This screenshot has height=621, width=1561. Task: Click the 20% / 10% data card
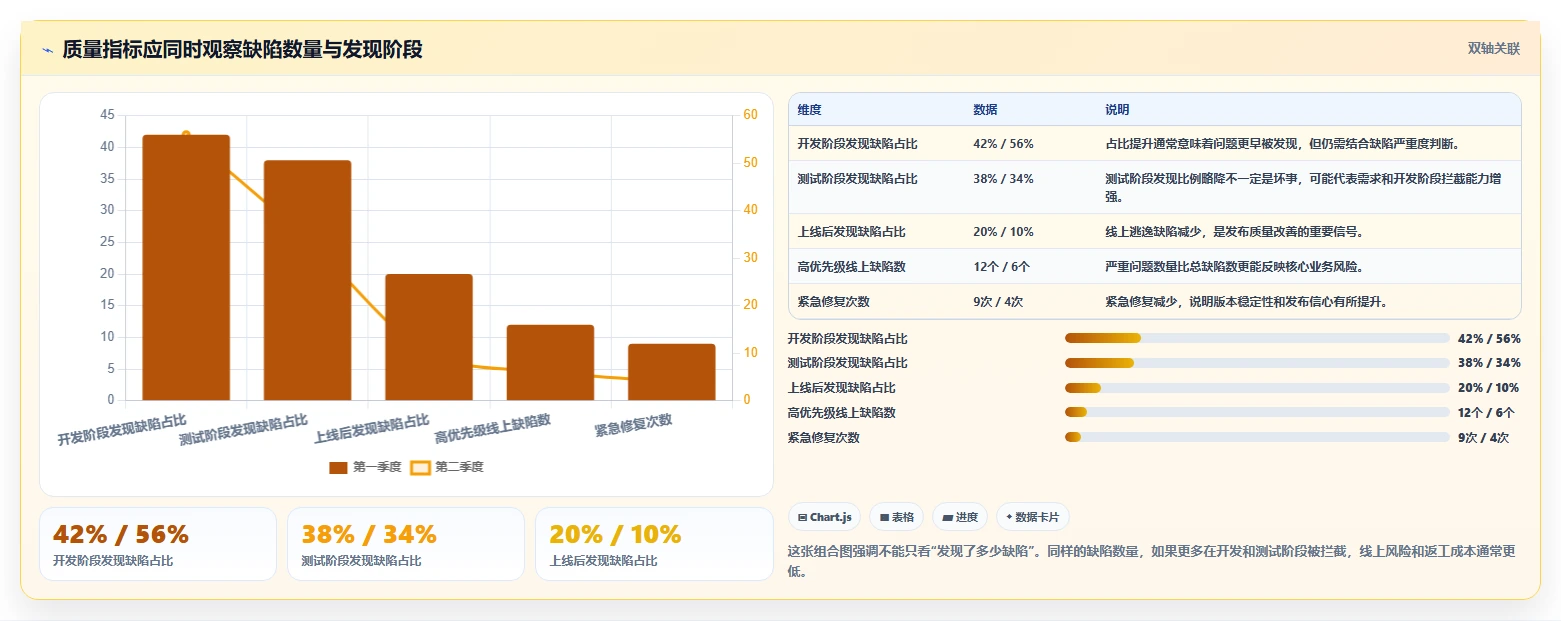(x=654, y=544)
